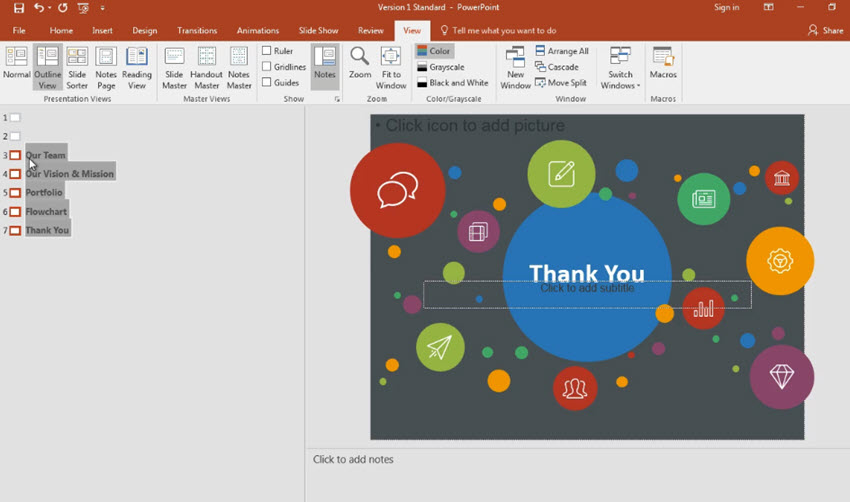Viewport: 850px width, 502px height.
Task: Click 'Click to add subtitle' placeholder
Action: 587,288
